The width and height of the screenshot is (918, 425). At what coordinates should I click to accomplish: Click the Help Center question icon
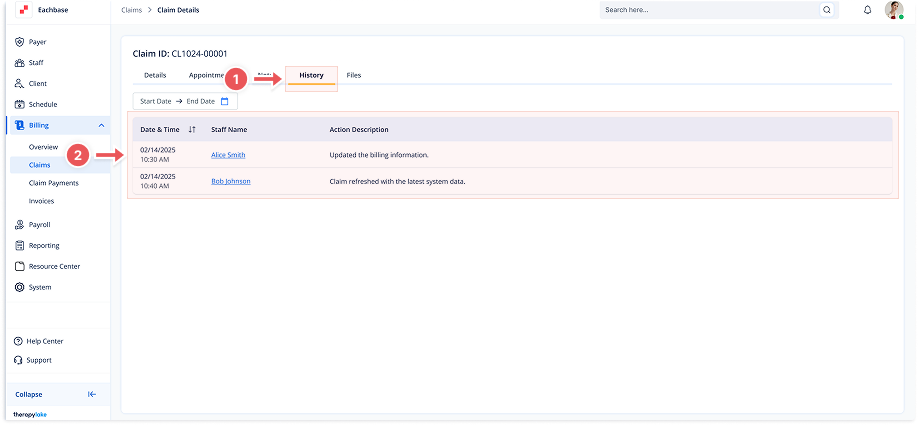pyautogui.click(x=18, y=341)
